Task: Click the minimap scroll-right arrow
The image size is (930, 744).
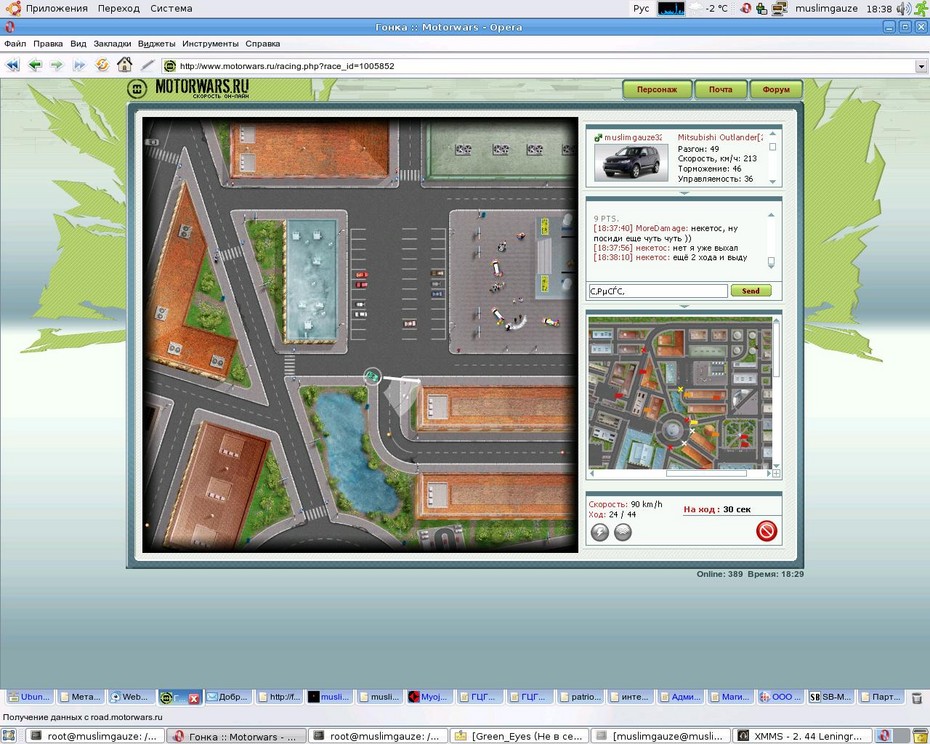Action: tap(769, 473)
